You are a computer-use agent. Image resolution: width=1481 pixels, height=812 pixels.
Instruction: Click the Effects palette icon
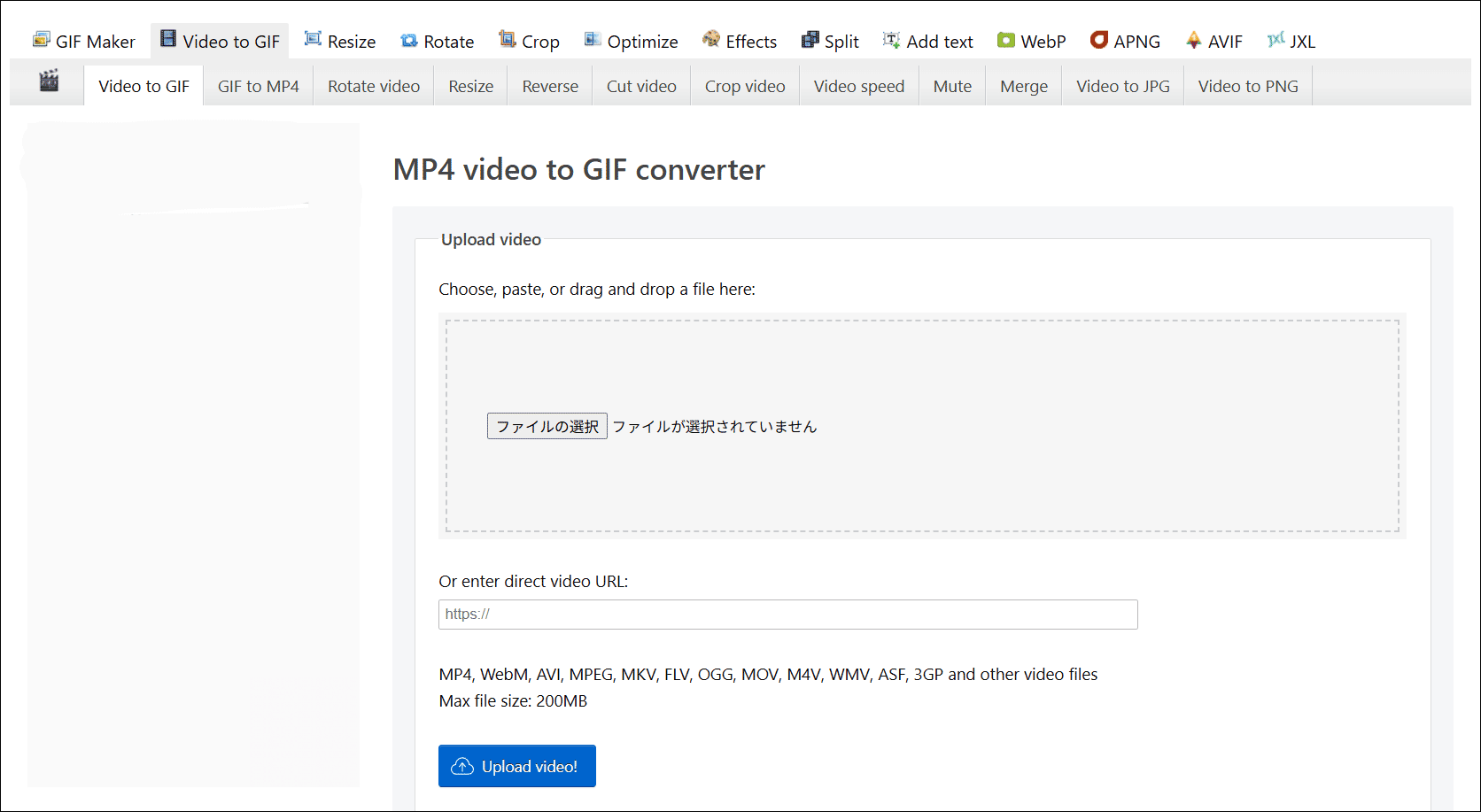point(710,39)
